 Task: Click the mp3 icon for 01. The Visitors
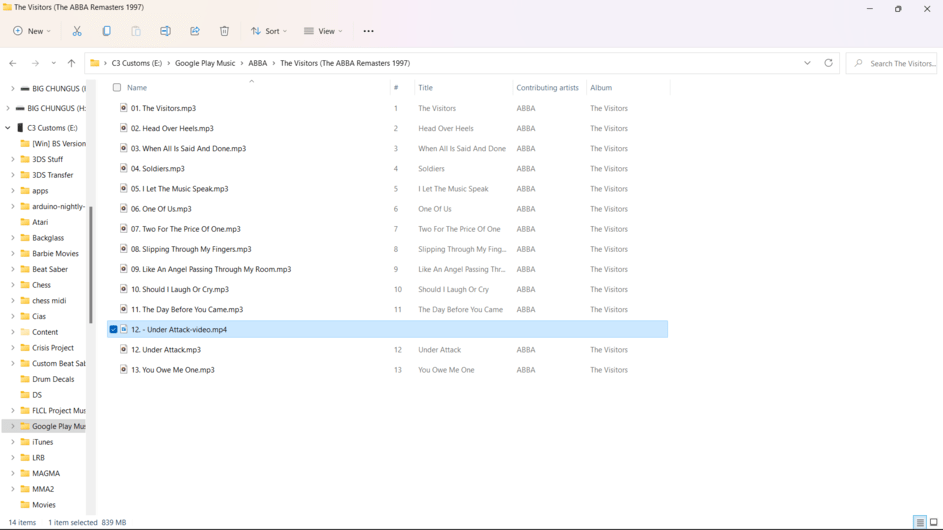(x=123, y=108)
